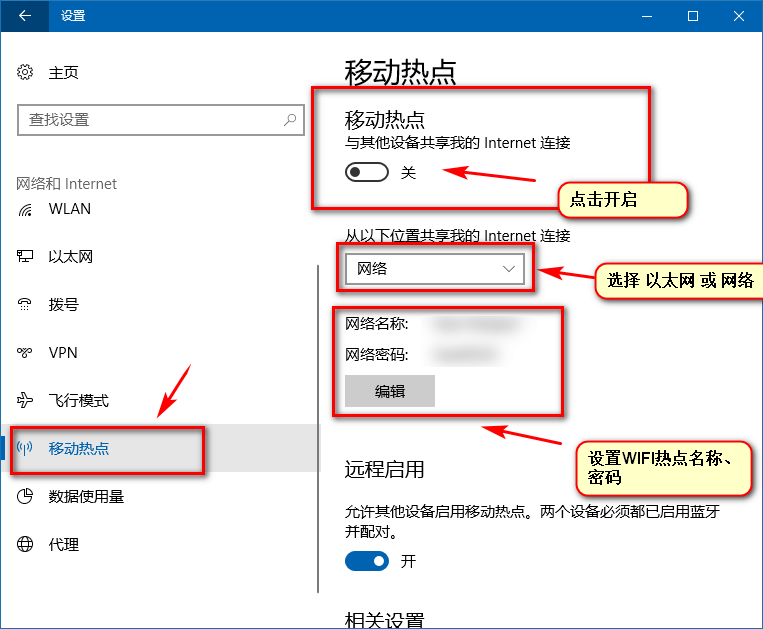Go to 主页 settings home

pos(63,73)
